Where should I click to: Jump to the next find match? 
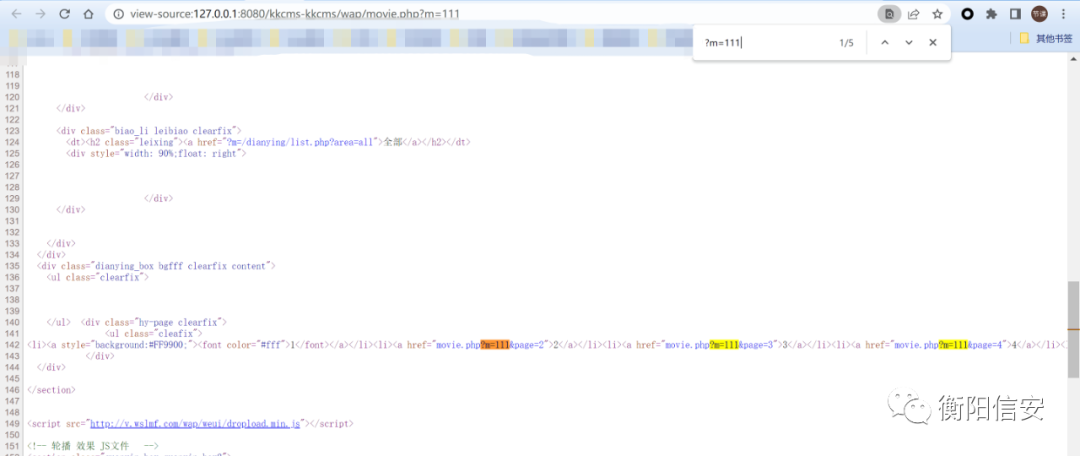[908, 43]
